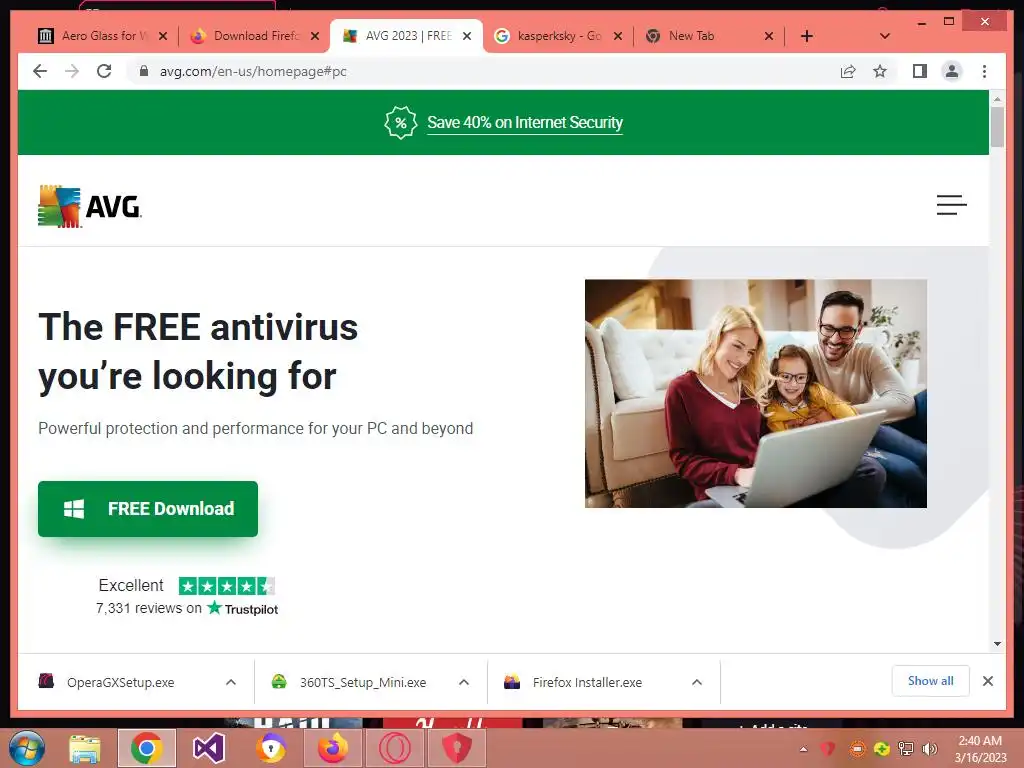Image resolution: width=1024 pixels, height=768 pixels.
Task: Click the scroll up arrow
Action: click(997, 99)
